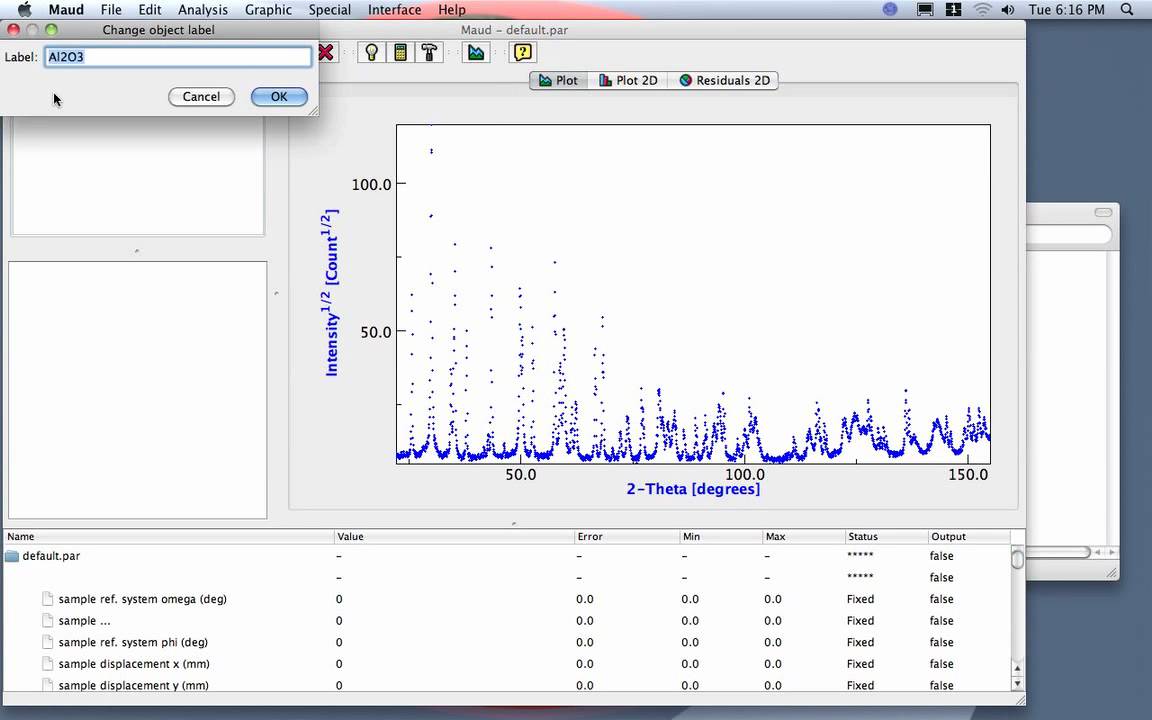Image resolution: width=1152 pixels, height=720 pixels.
Task: Click the Apple menu icon
Action: (24, 10)
